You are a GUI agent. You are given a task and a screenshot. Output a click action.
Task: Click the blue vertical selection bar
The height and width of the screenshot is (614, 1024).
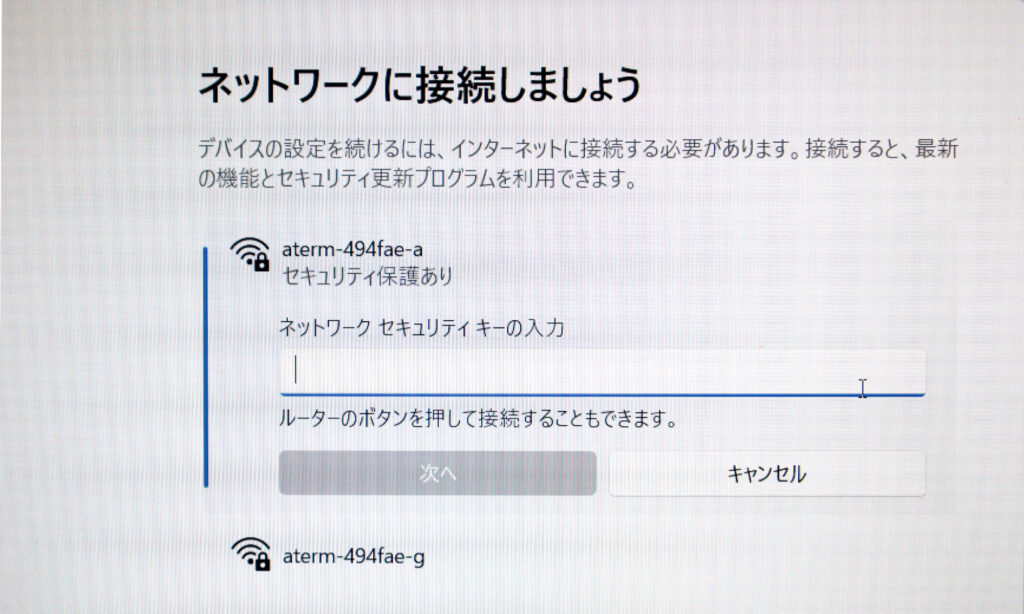pos(206,367)
